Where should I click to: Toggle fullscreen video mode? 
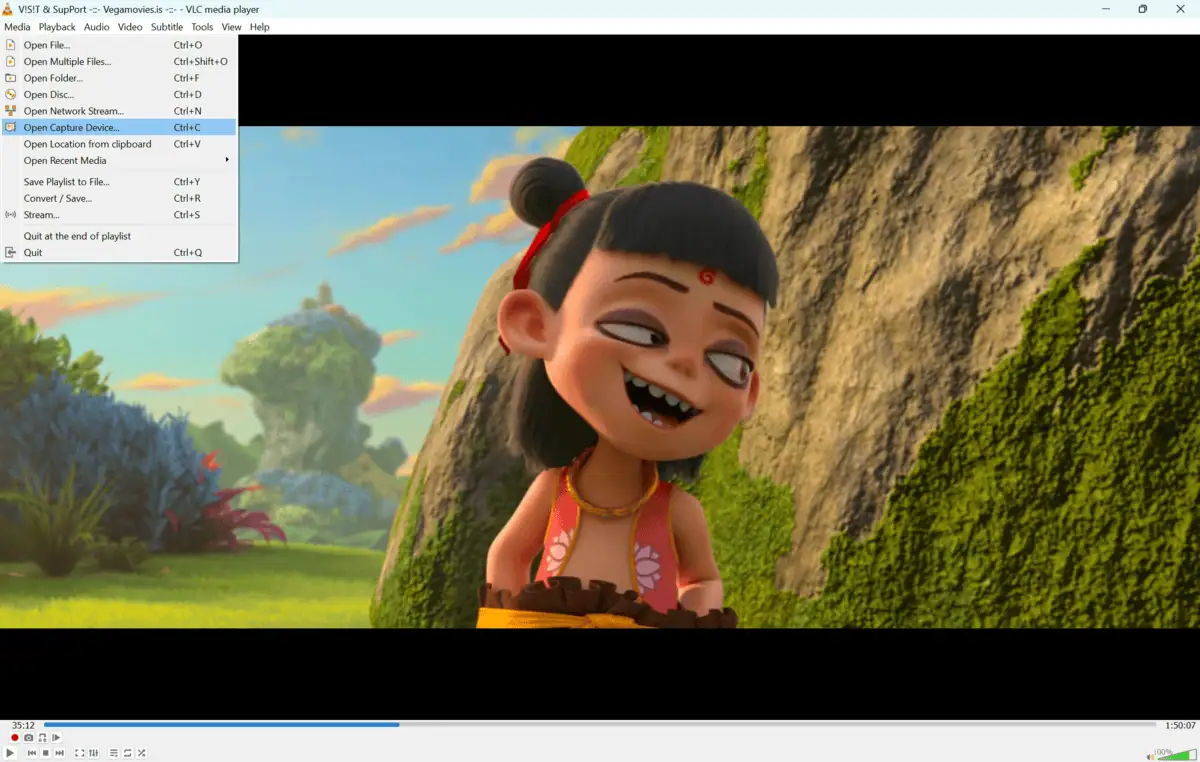point(80,753)
